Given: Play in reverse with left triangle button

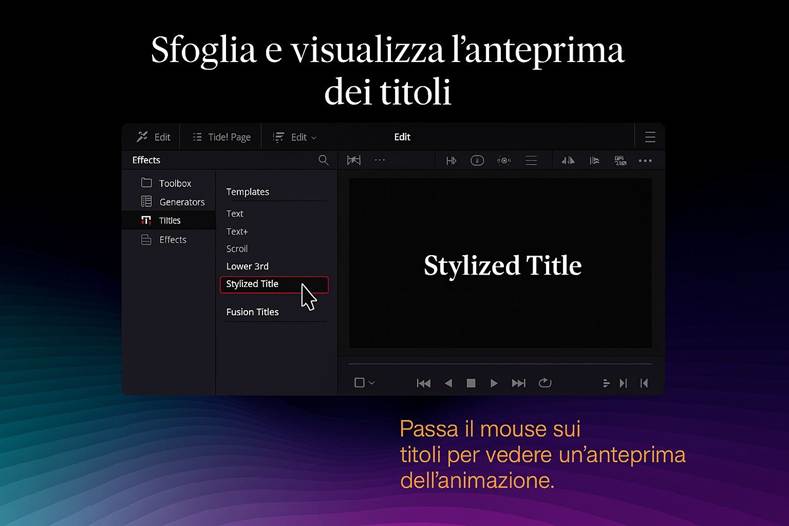Looking at the screenshot, I should pyautogui.click(x=448, y=384).
